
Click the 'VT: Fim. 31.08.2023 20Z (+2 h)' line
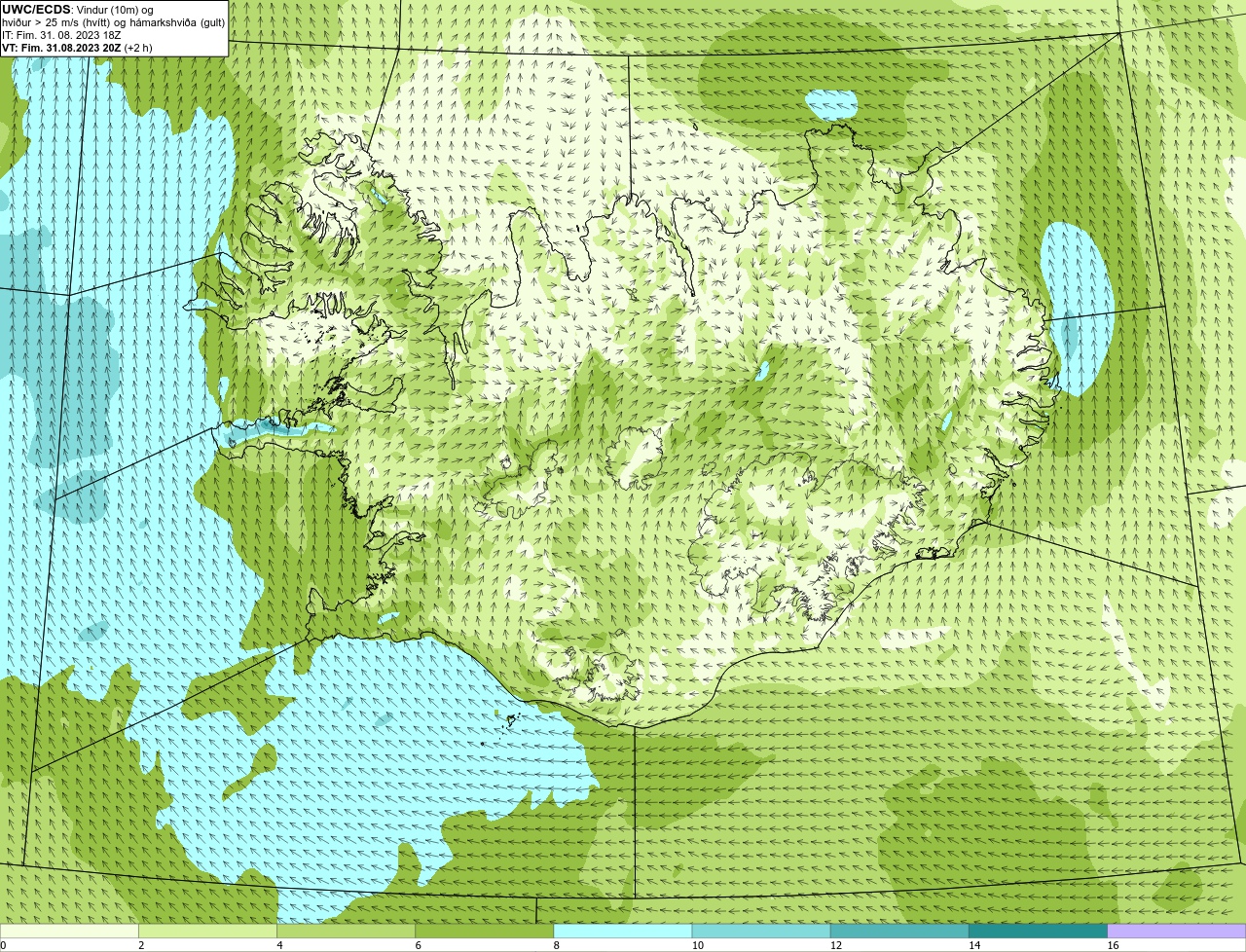coord(77,47)
